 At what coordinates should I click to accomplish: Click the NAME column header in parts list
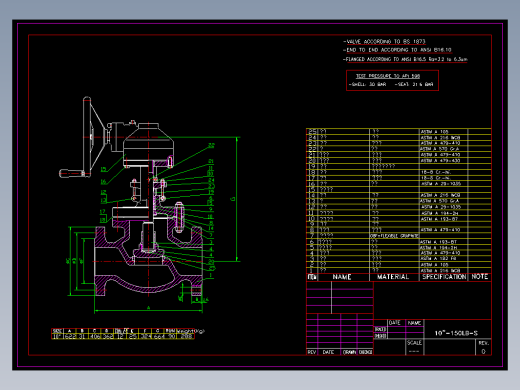(342, 277)
